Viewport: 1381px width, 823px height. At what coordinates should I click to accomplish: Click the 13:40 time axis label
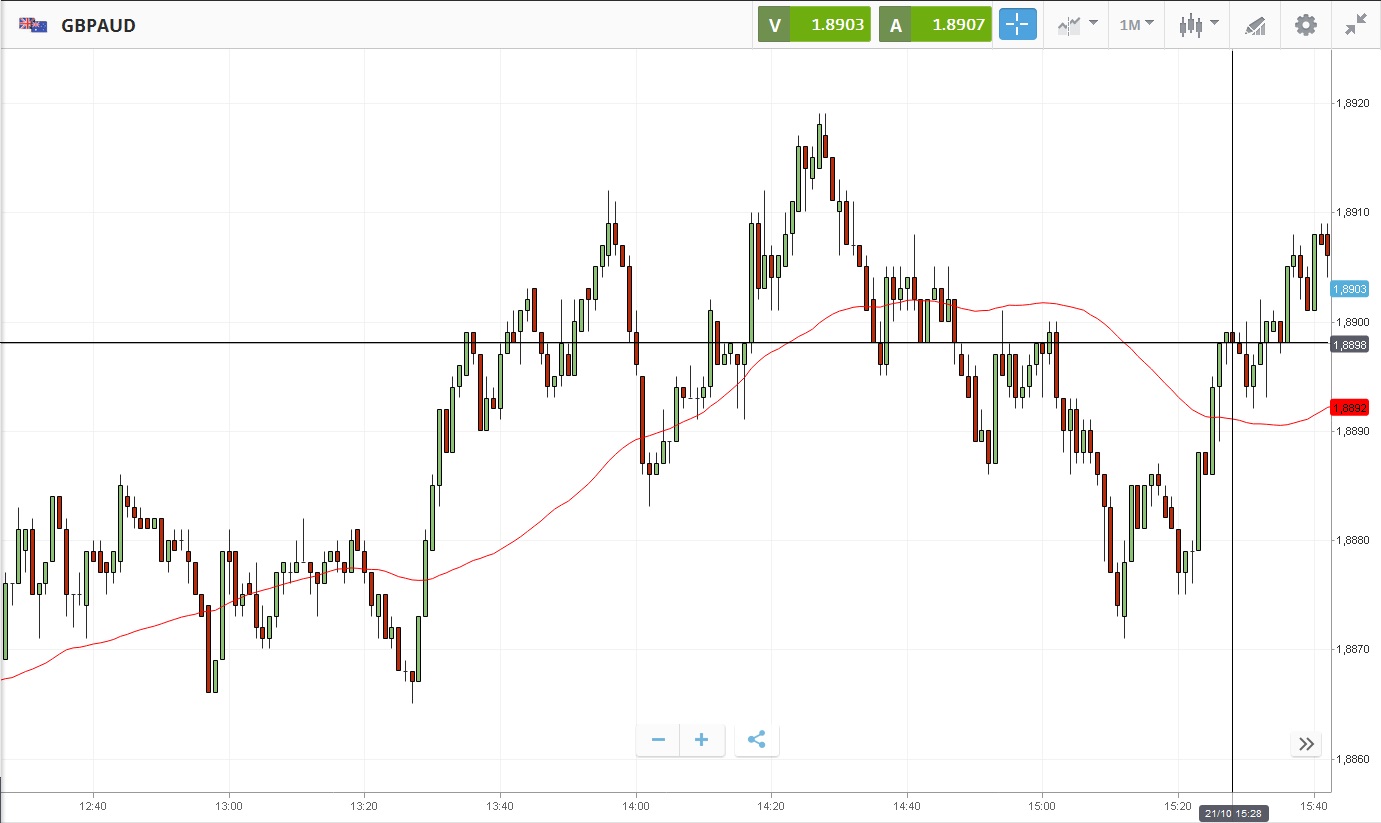click(500, 806)
